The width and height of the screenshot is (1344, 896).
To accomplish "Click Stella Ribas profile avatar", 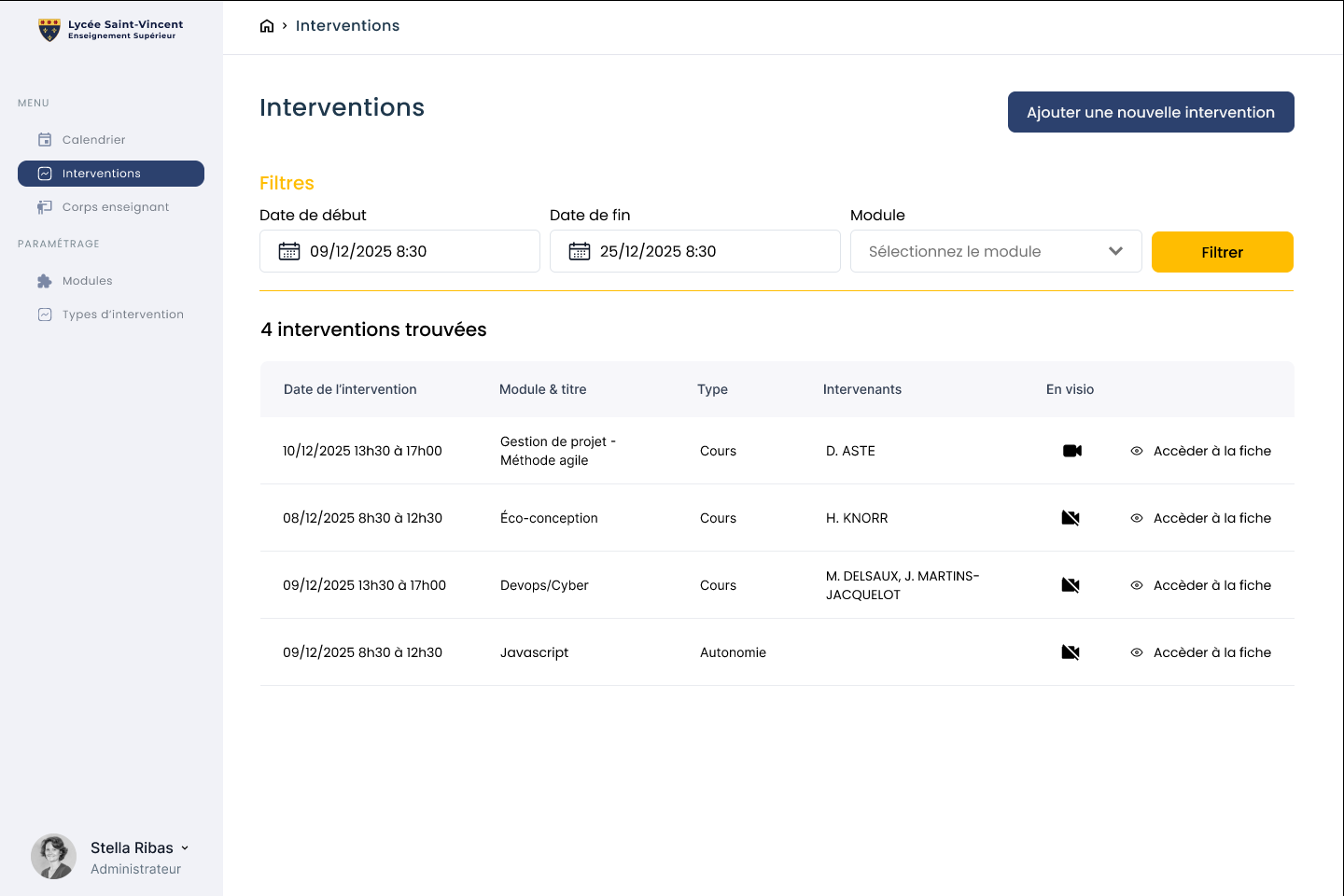I will [53, 857].
